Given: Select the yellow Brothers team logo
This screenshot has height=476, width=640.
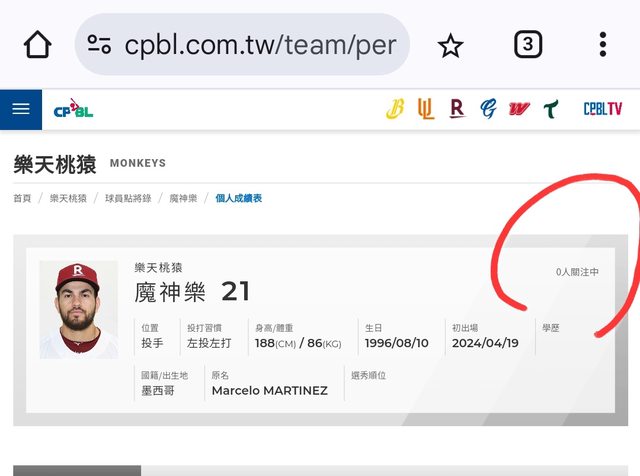Looking at the screenshot, I should (x=395, y=109).
